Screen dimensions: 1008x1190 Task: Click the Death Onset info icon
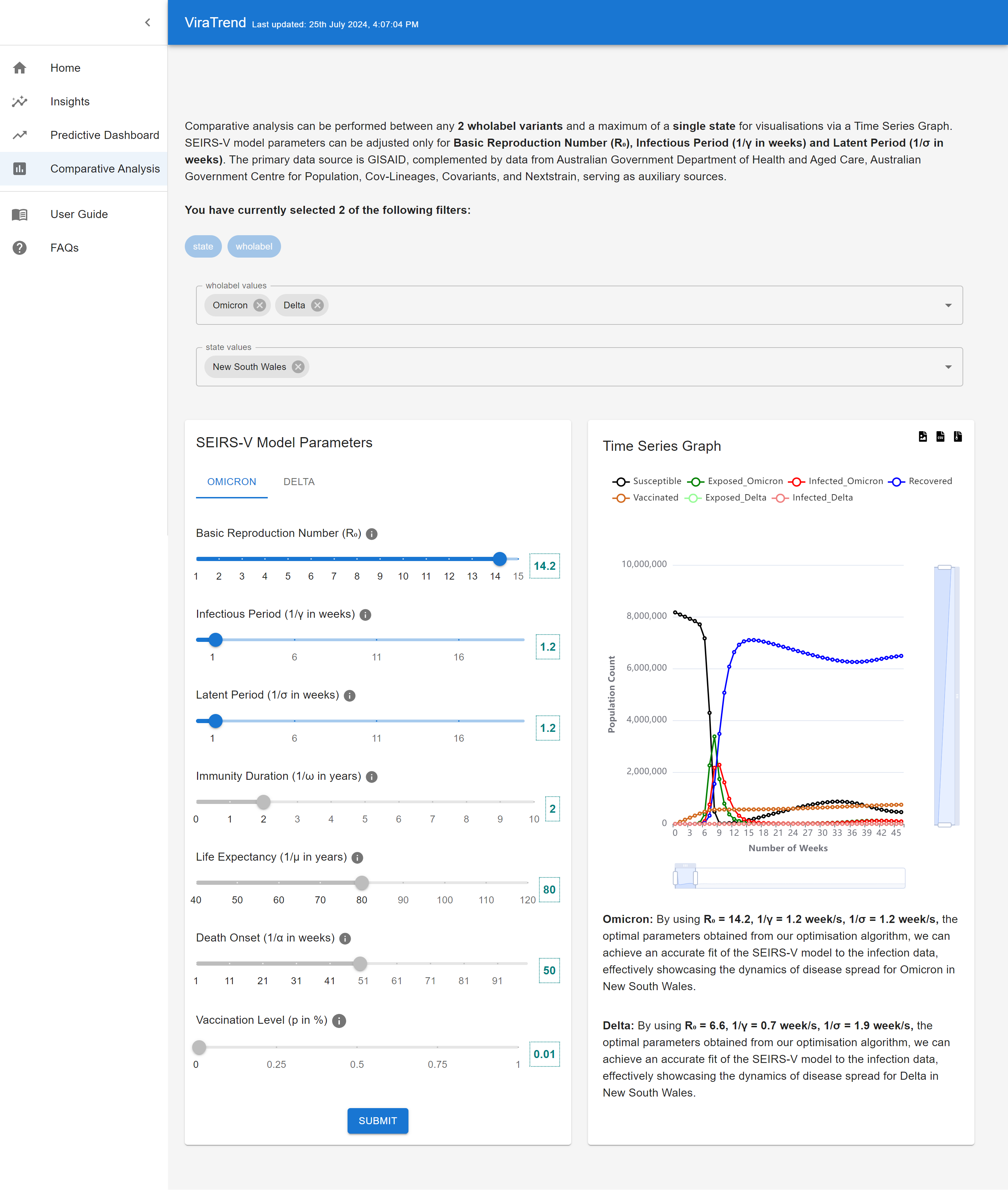pyautogui.click(x=345, y=938)
